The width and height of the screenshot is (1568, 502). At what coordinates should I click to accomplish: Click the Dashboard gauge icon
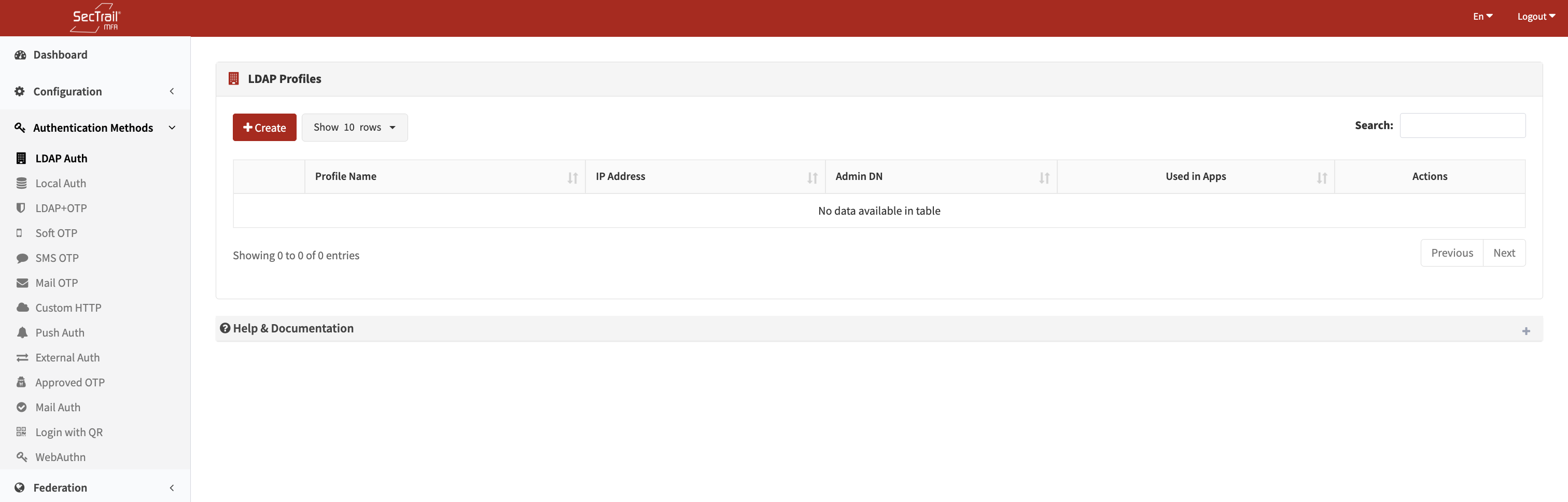(20, 55)
